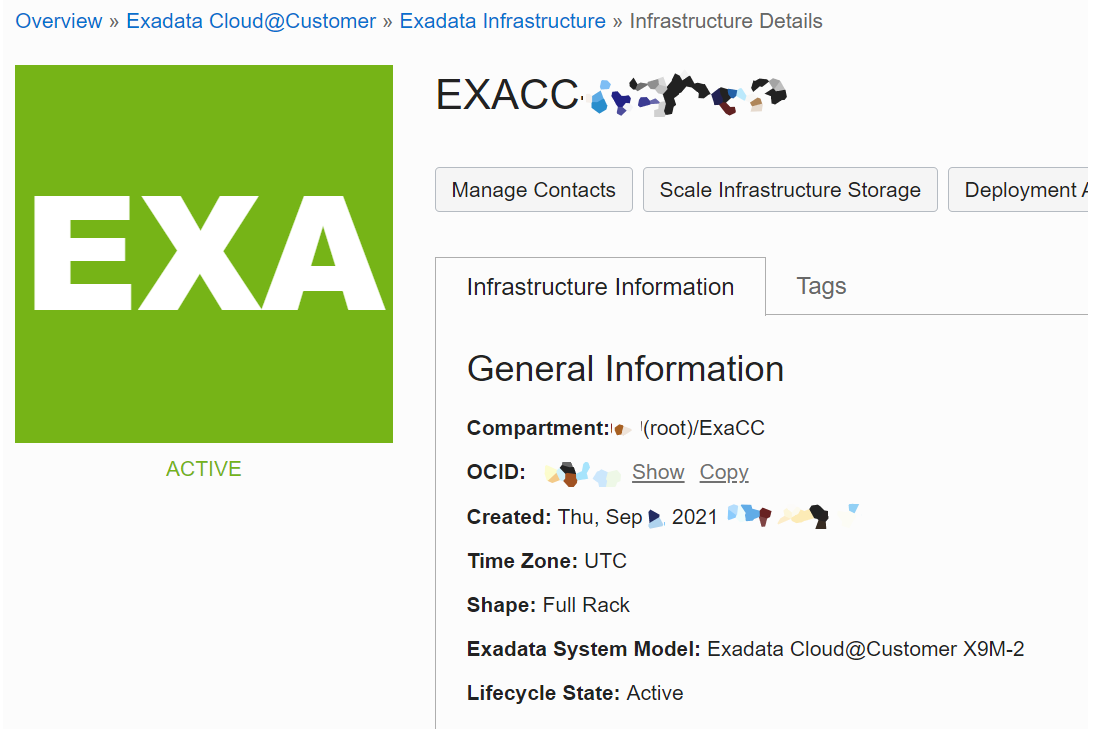Click Scale Infrastructure Storage button
The width and height of the screenshot is (1097, 730).
click(x=790, y=190)
